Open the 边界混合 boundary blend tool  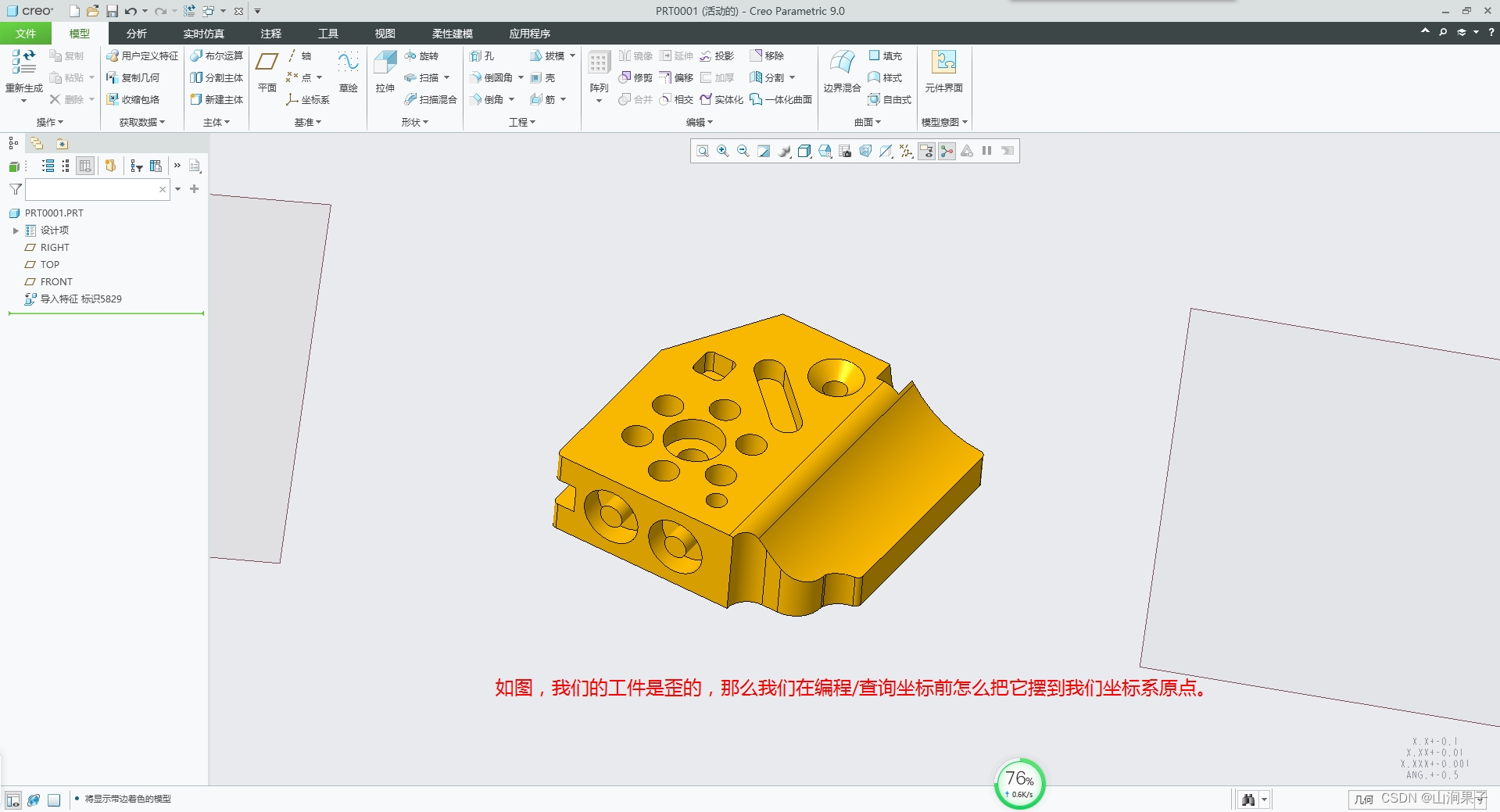tap(841, 63)
